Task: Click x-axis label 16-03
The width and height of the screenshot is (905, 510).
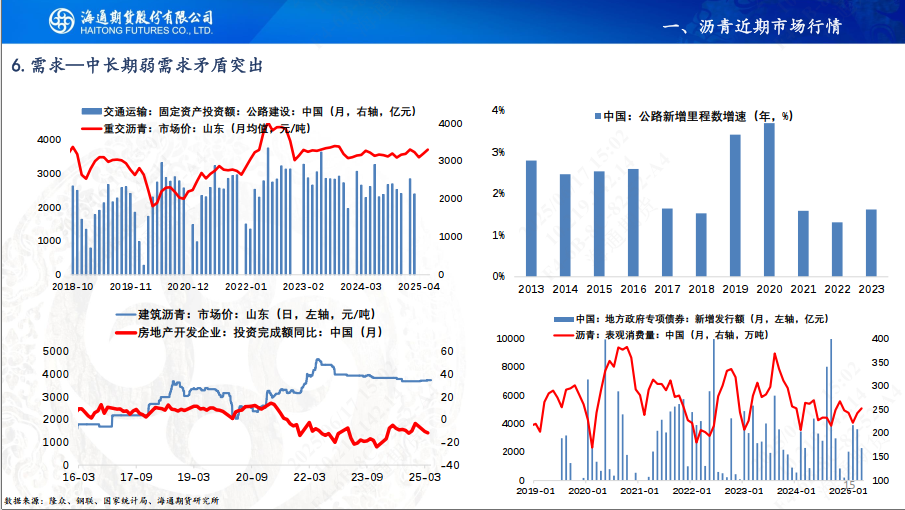Action: pos(78,478)
